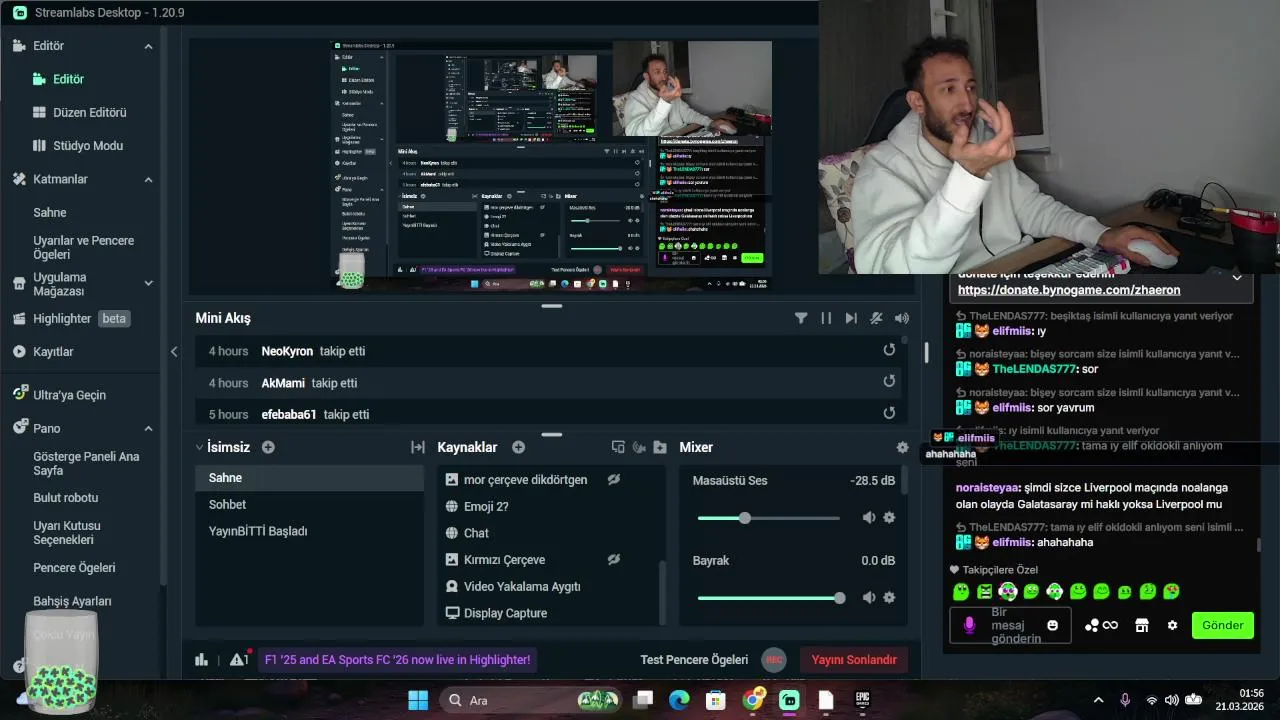Screen dimensions: 1280x720
Task: Open performance stats bar-chart icon
Action: pyautogui.click(x=201, y=659)
